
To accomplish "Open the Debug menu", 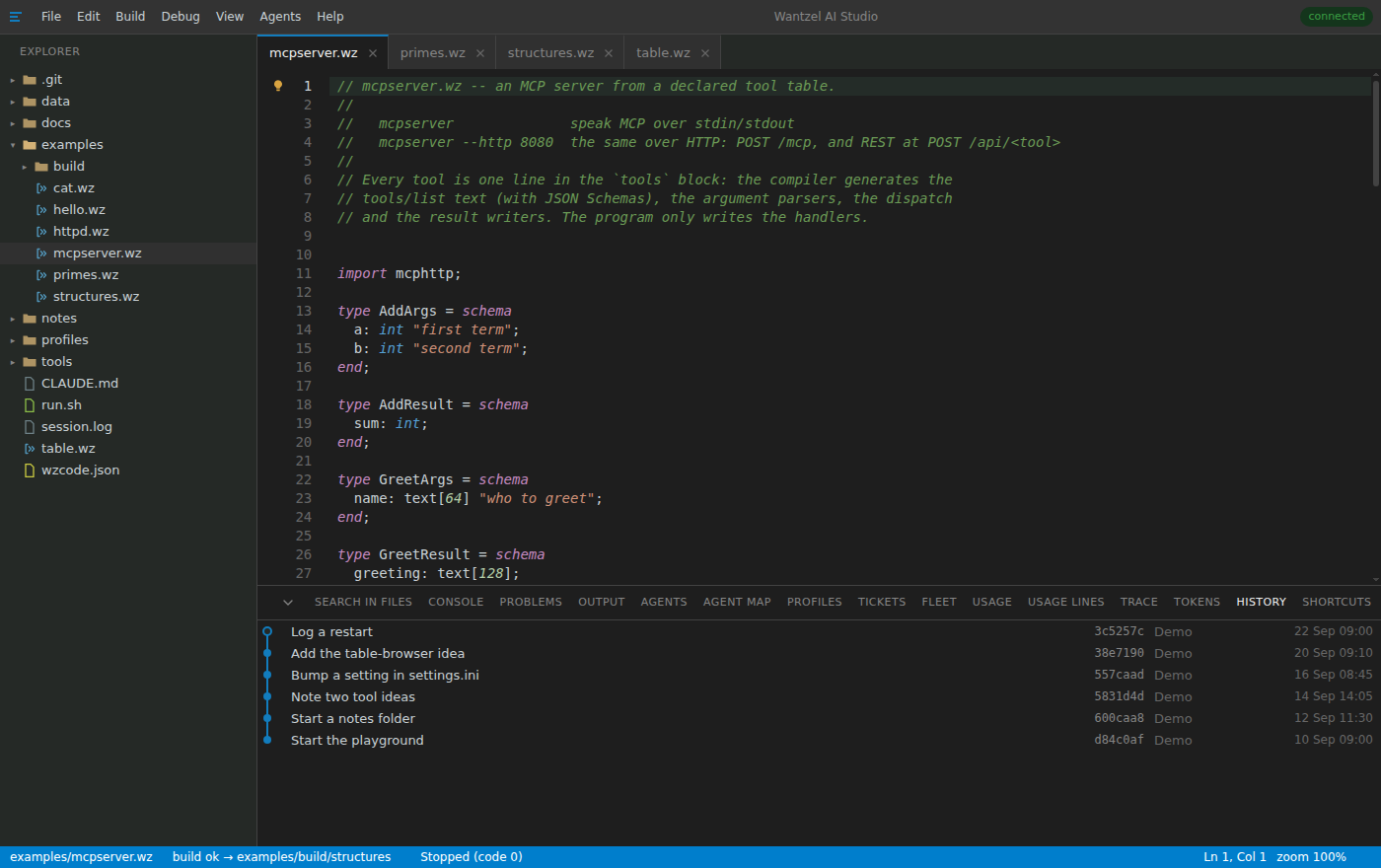I will click(x=181, y=17).
